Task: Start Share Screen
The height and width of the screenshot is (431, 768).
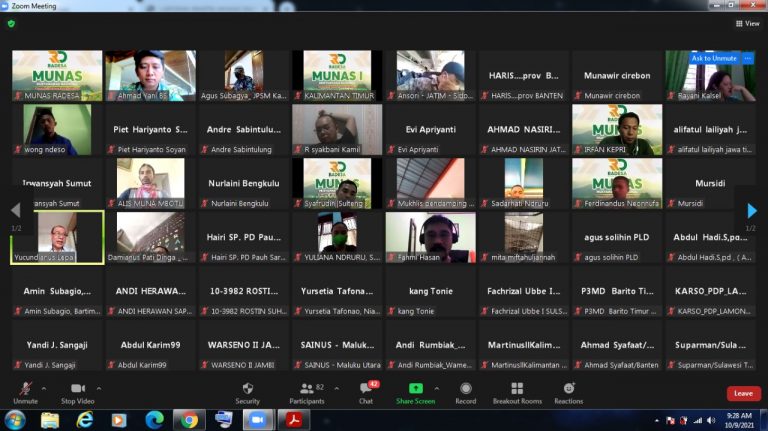Action: click(415, 392)
